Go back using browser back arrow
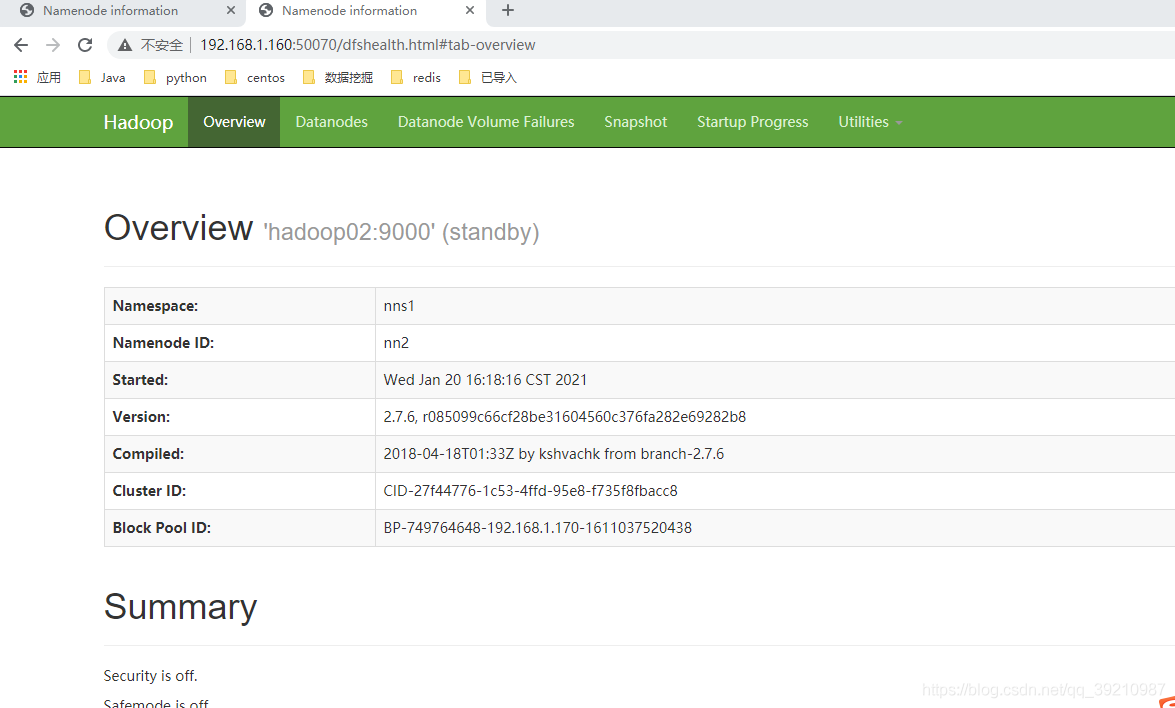 (21, 45)
